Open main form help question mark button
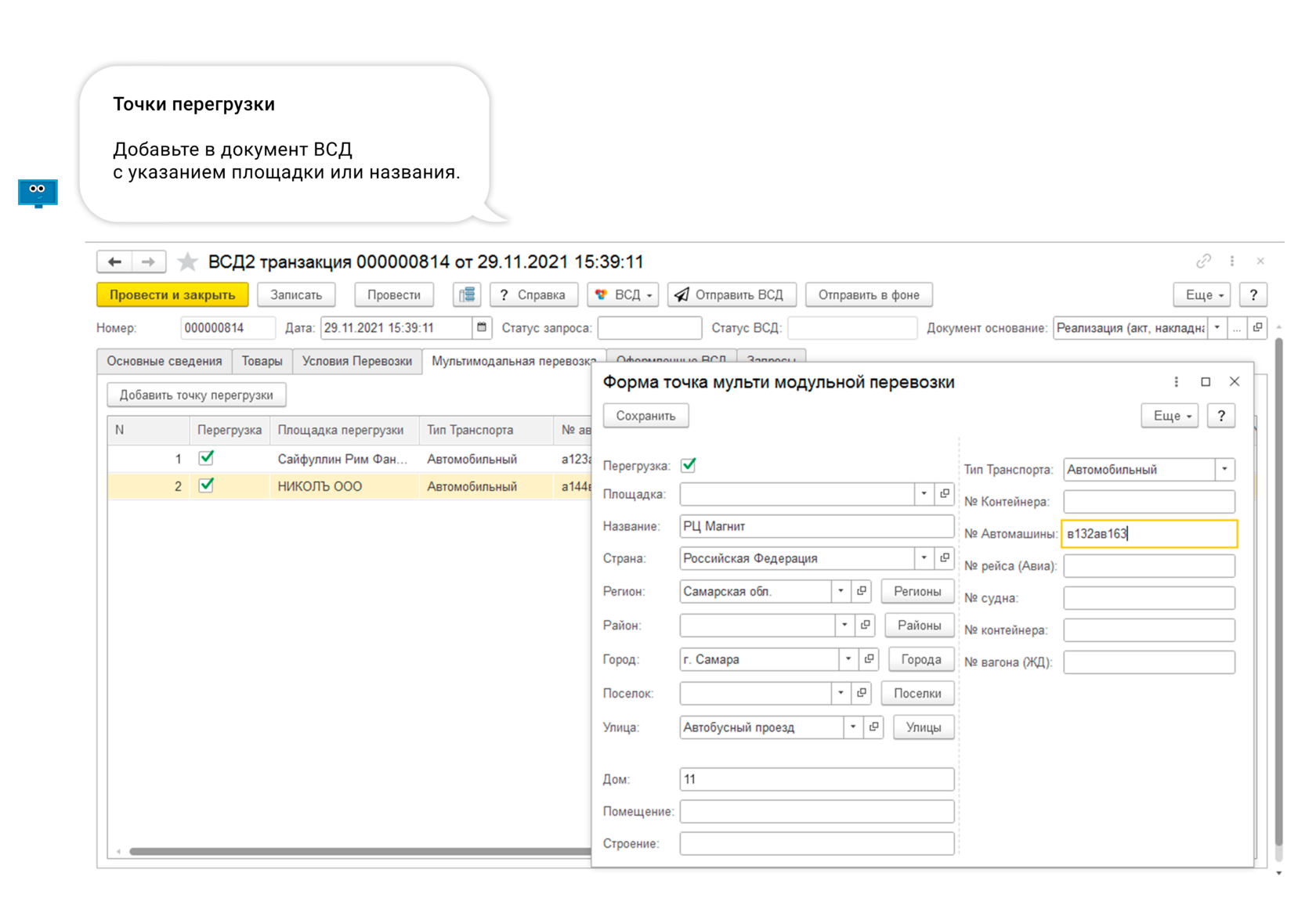Image resolution: width=1316 pixels, height=909 pixels. (x=1253, y=294)
